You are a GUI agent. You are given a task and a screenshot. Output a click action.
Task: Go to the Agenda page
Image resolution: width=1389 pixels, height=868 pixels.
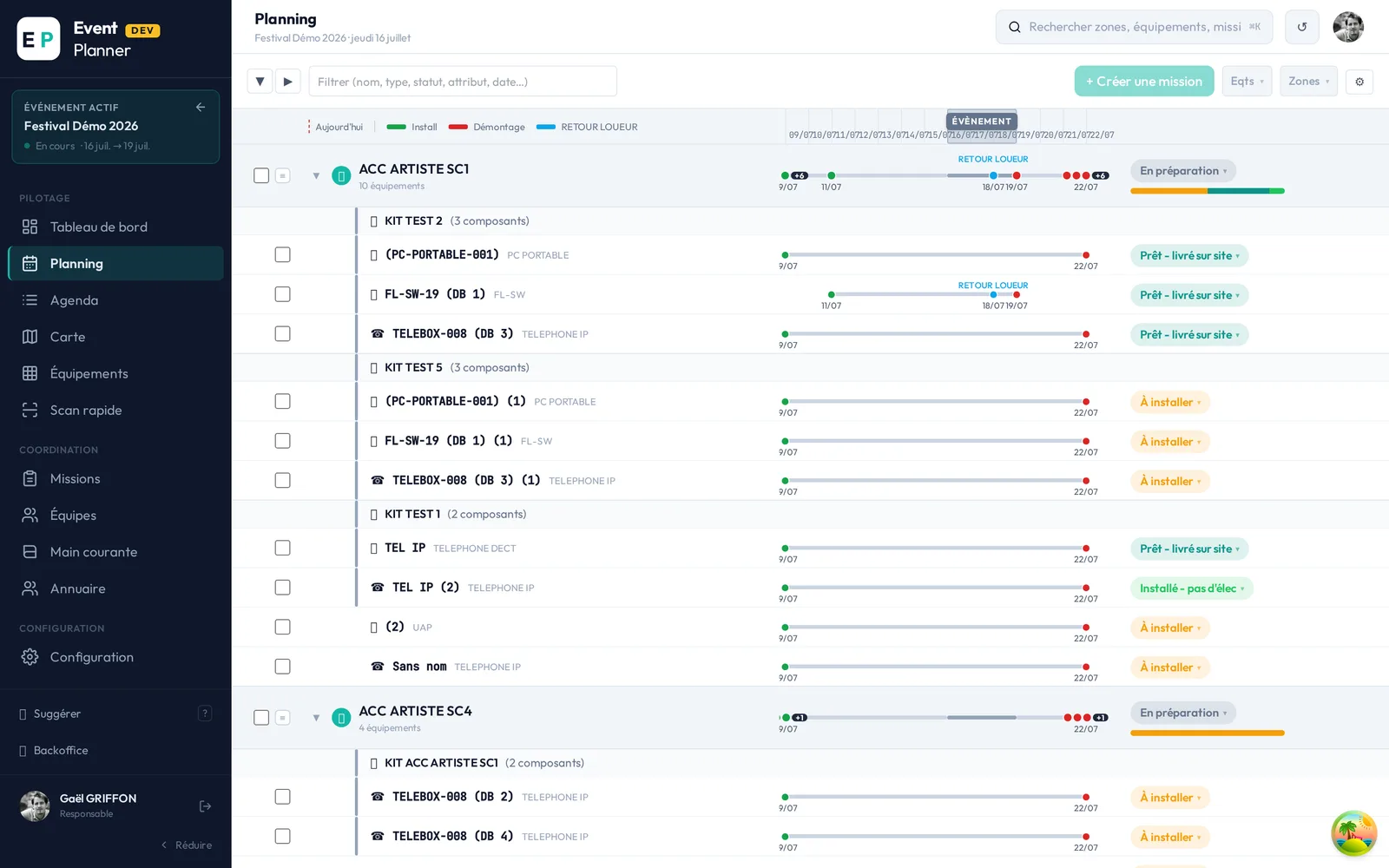coord(115,300)
